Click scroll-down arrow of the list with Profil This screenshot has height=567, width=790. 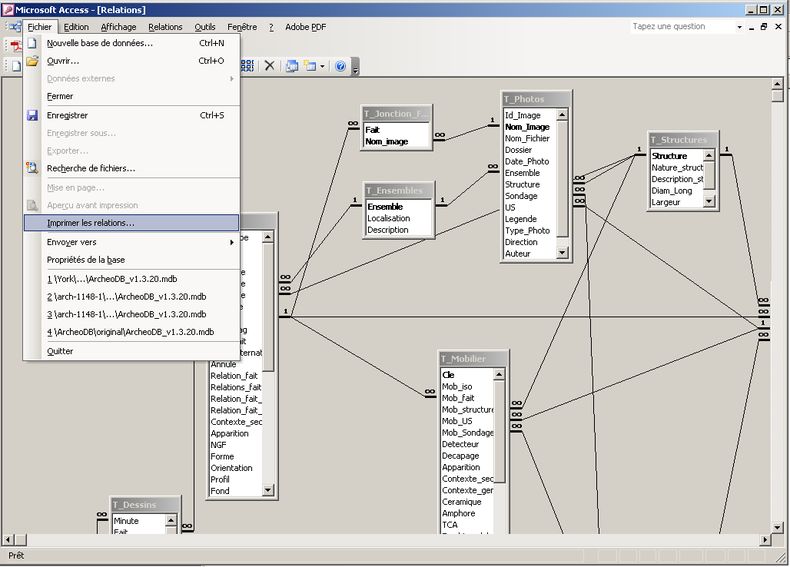click(268, 489)
